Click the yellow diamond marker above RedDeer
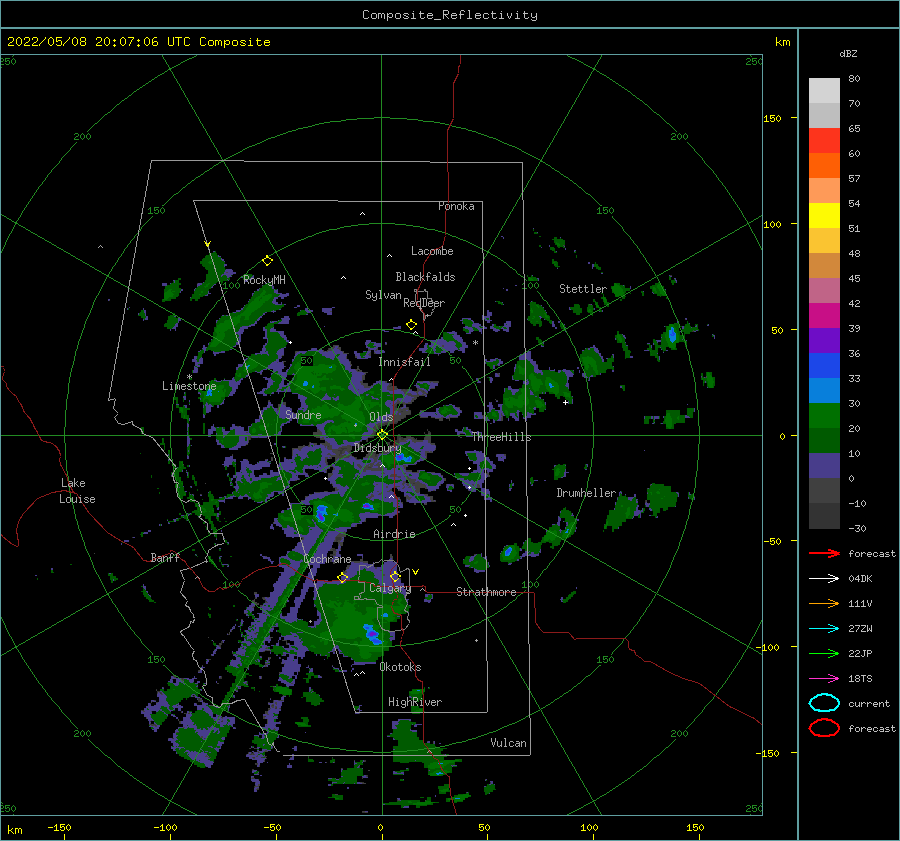The height and width of the screenshot is (841, 900). [x=411, y=325]
